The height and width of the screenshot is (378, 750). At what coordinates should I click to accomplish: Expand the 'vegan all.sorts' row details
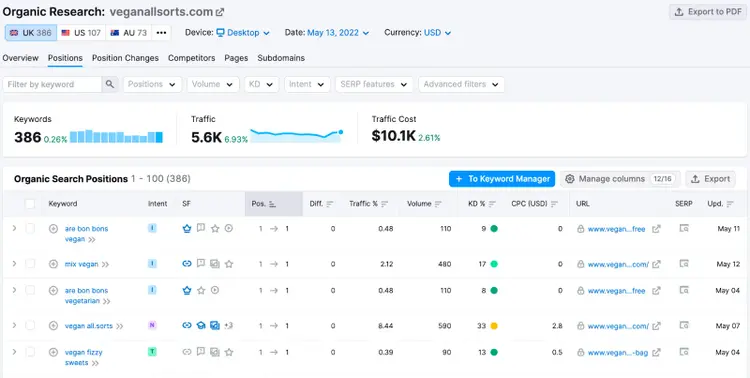(14, 325)
